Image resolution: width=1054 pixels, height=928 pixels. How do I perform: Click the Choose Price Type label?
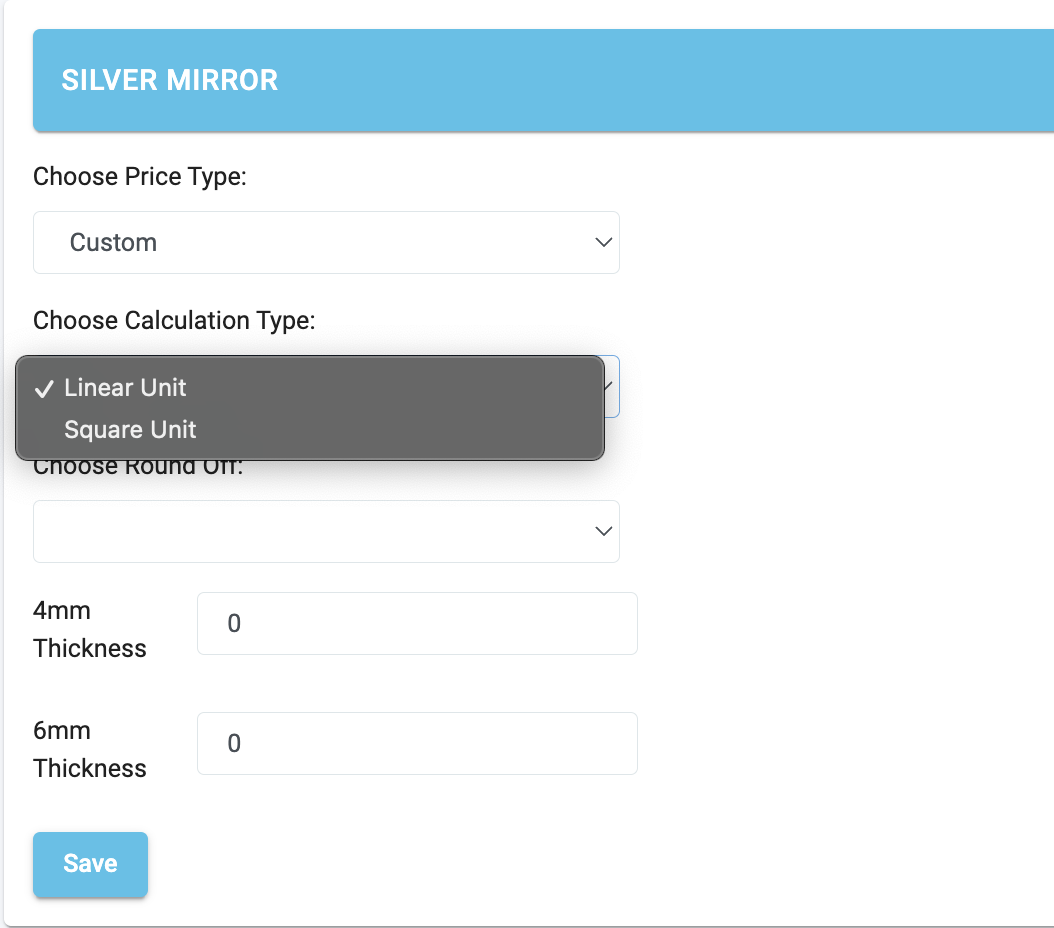(x=140, y=177)
